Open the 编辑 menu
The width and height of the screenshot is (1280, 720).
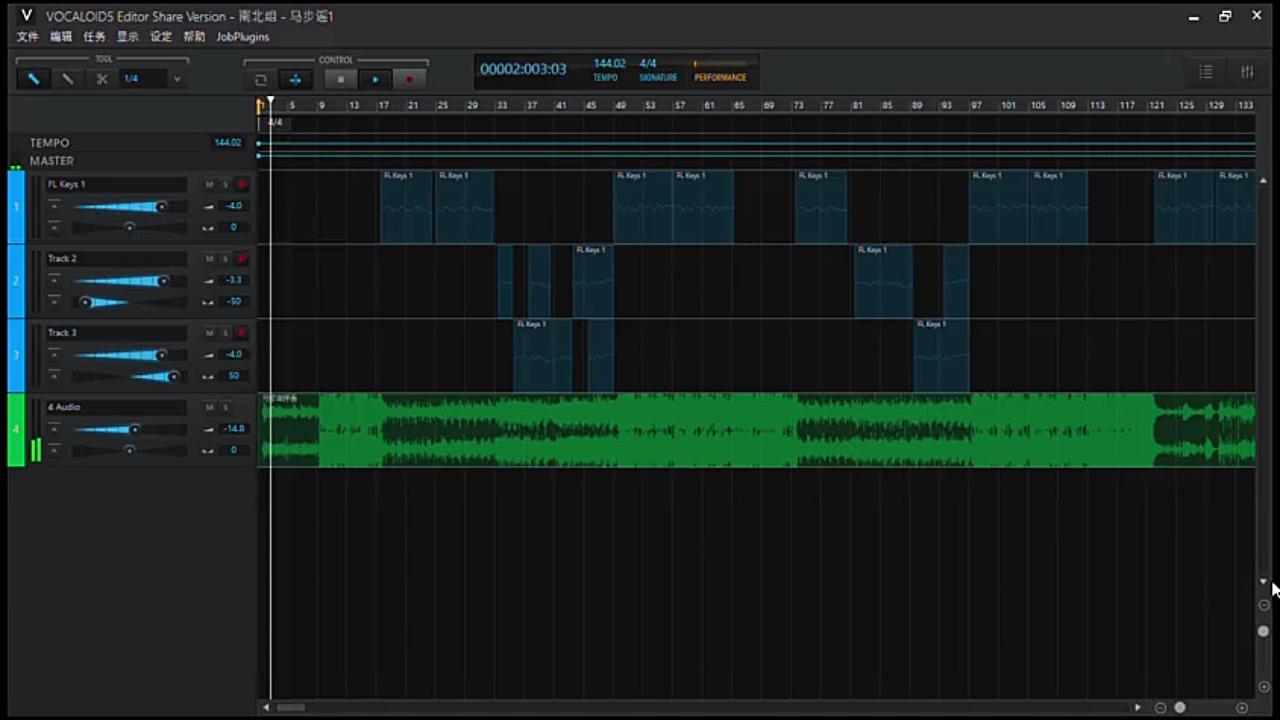61,37
